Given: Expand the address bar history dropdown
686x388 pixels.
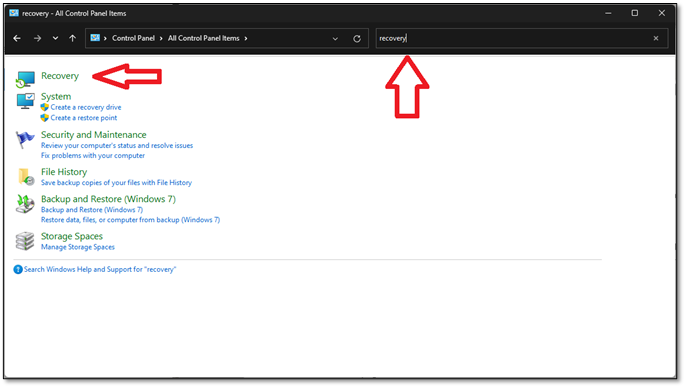Looking at the screenshot, I should tap(335, 38).
